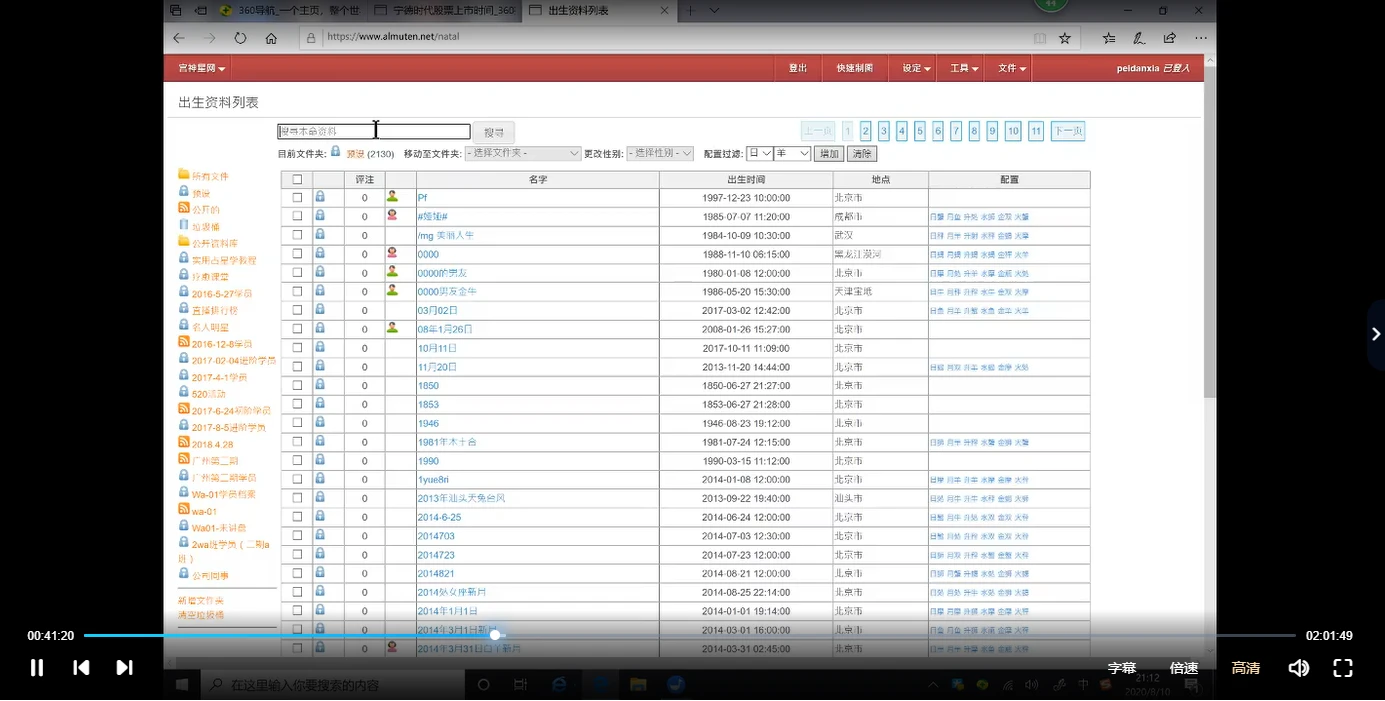Open the 1981年木土合 record link

click(447, 442)
